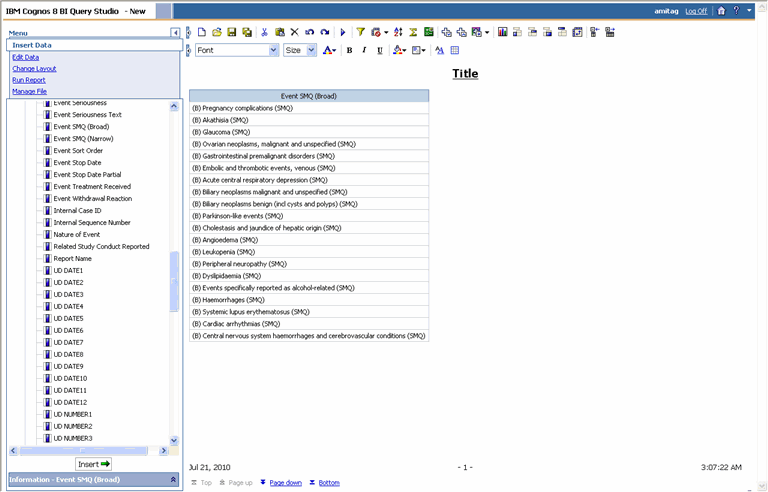This screenshot has height=492, width=768.
Task: Group the selected column
Action: point(517,32)
